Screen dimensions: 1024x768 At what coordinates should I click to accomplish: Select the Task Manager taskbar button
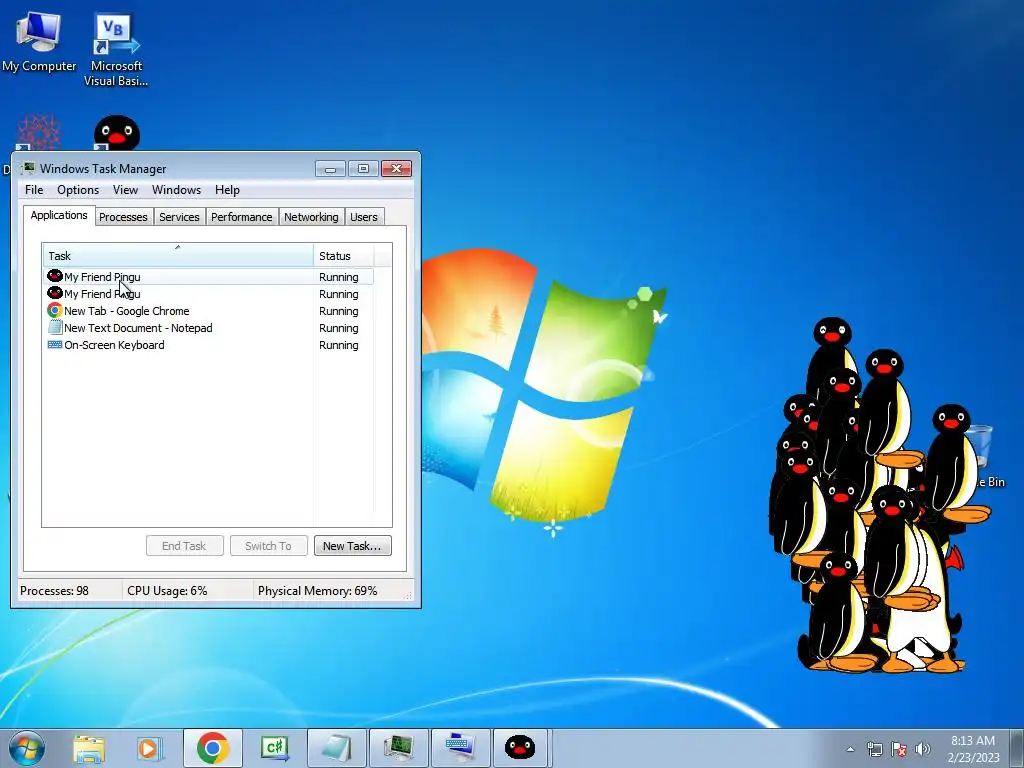(x=398, y=748)
